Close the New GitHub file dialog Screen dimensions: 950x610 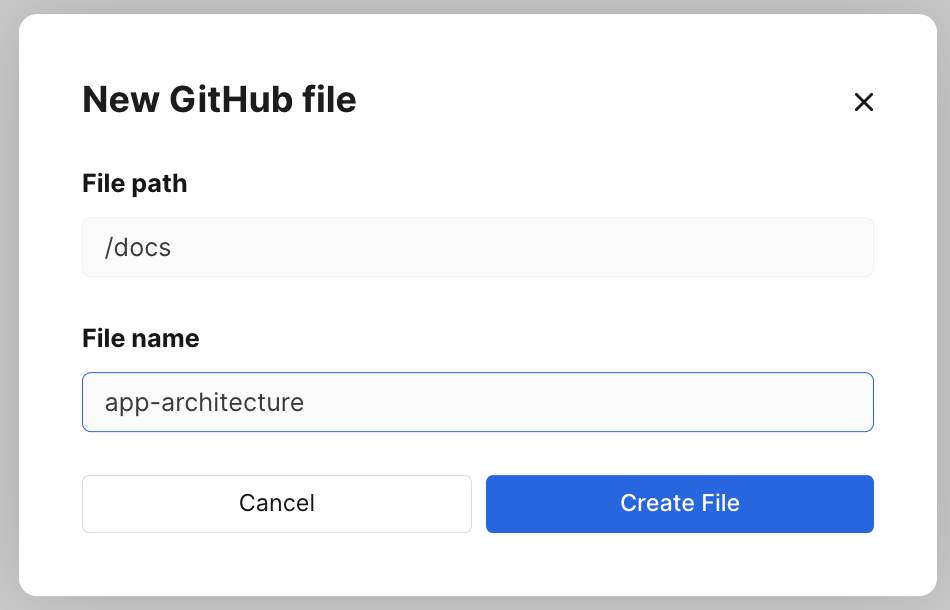point(863,102)
